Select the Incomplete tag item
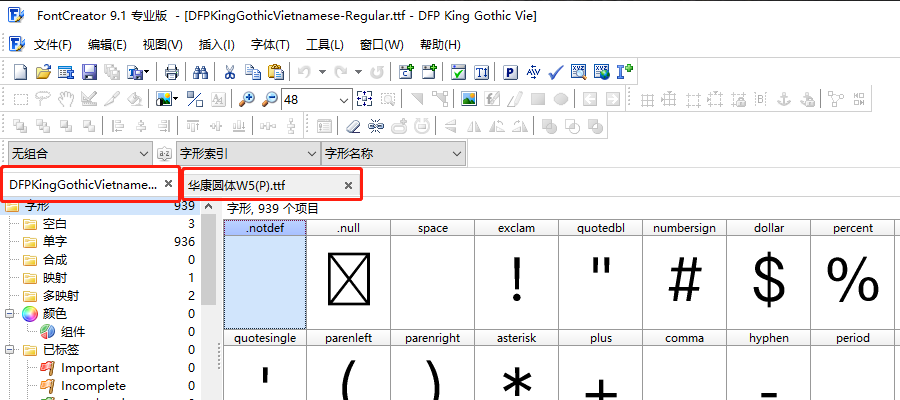Screen dimensions: 900x400 (93, 386)
